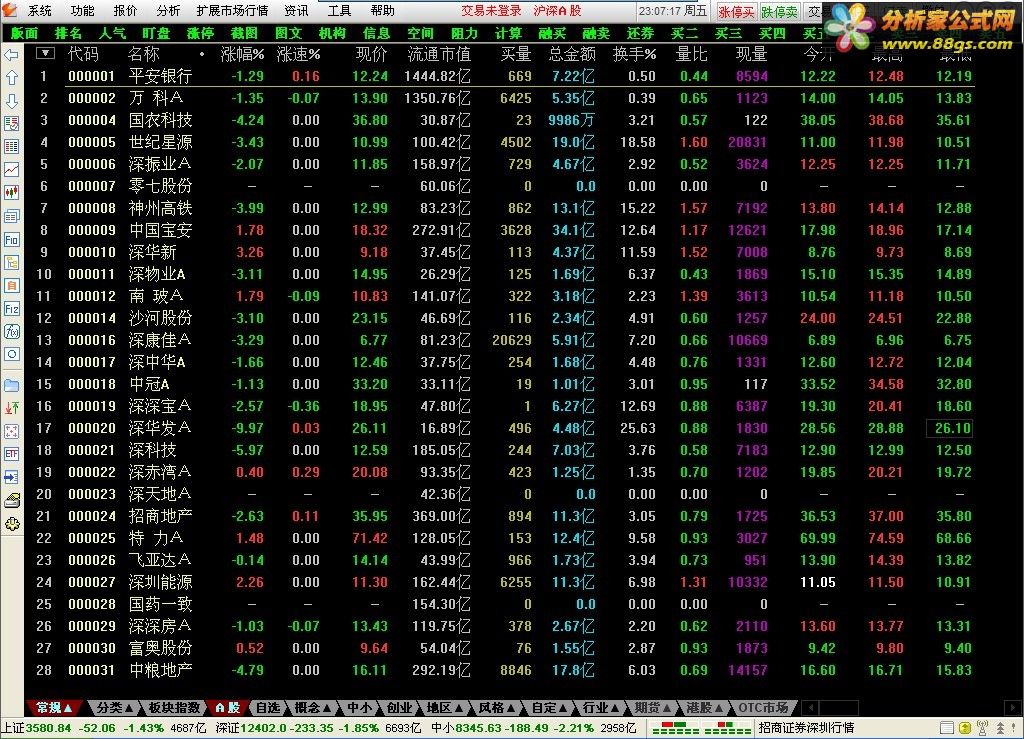The image size is (1024, 739).
Task: Open the candlestick chart icon
Action: pos(11,193)
